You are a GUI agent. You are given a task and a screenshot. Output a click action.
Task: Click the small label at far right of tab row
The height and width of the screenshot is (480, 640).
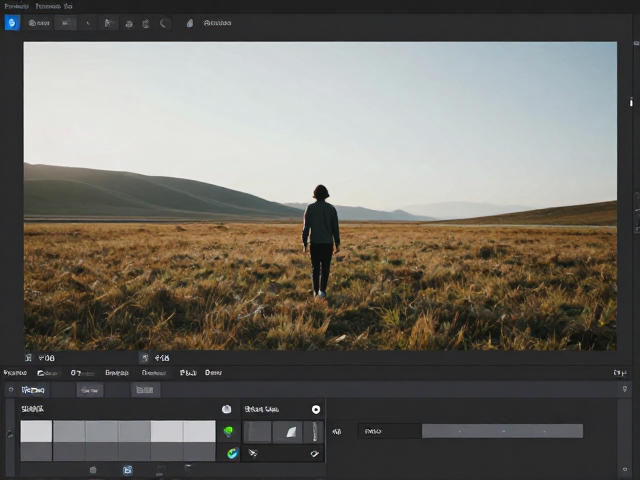[x=620, y=373]
